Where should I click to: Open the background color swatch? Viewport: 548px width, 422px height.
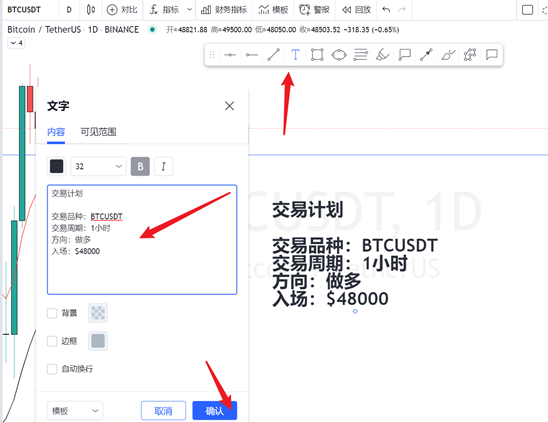[x=98, y=313]
